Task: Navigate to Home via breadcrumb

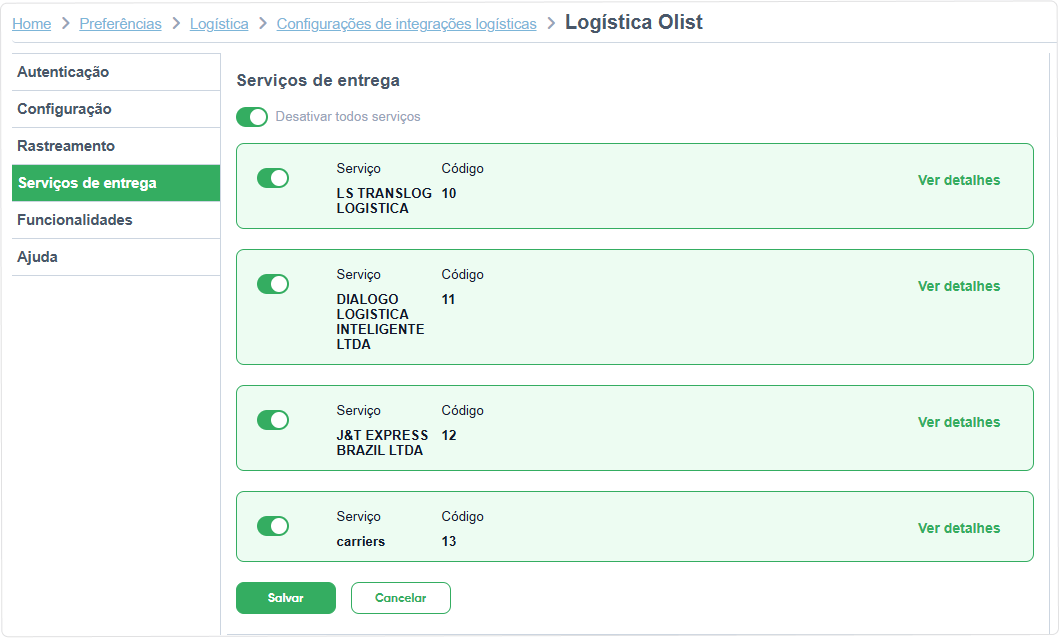Action: [x=31, y=24]
